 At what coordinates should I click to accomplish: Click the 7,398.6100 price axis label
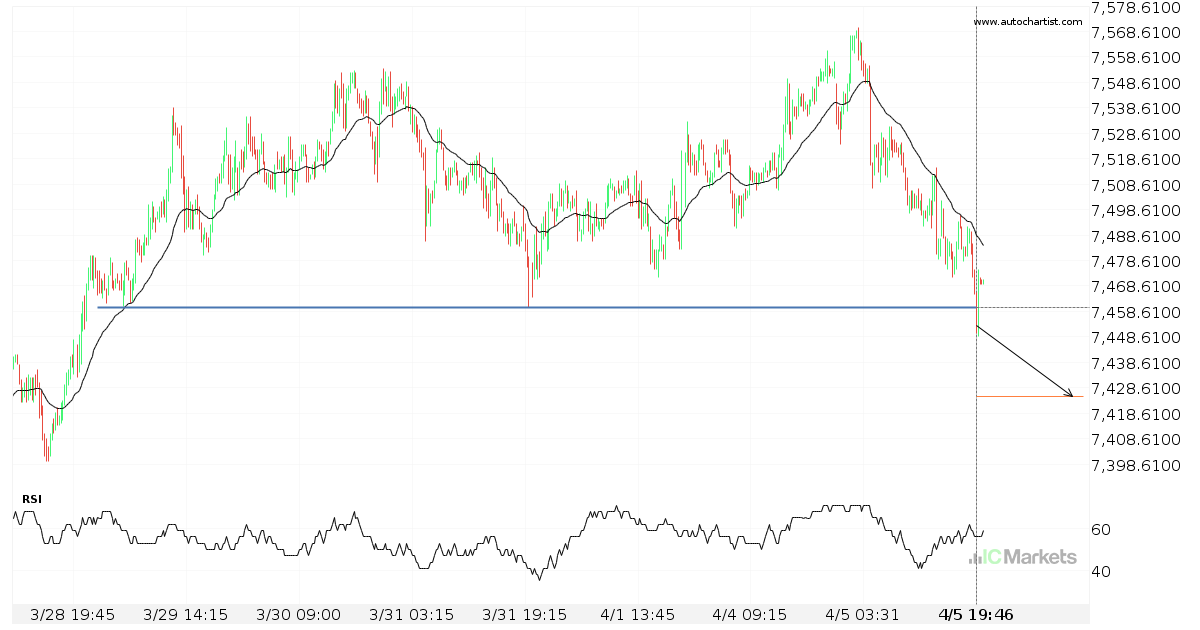tap(1138, 465)
